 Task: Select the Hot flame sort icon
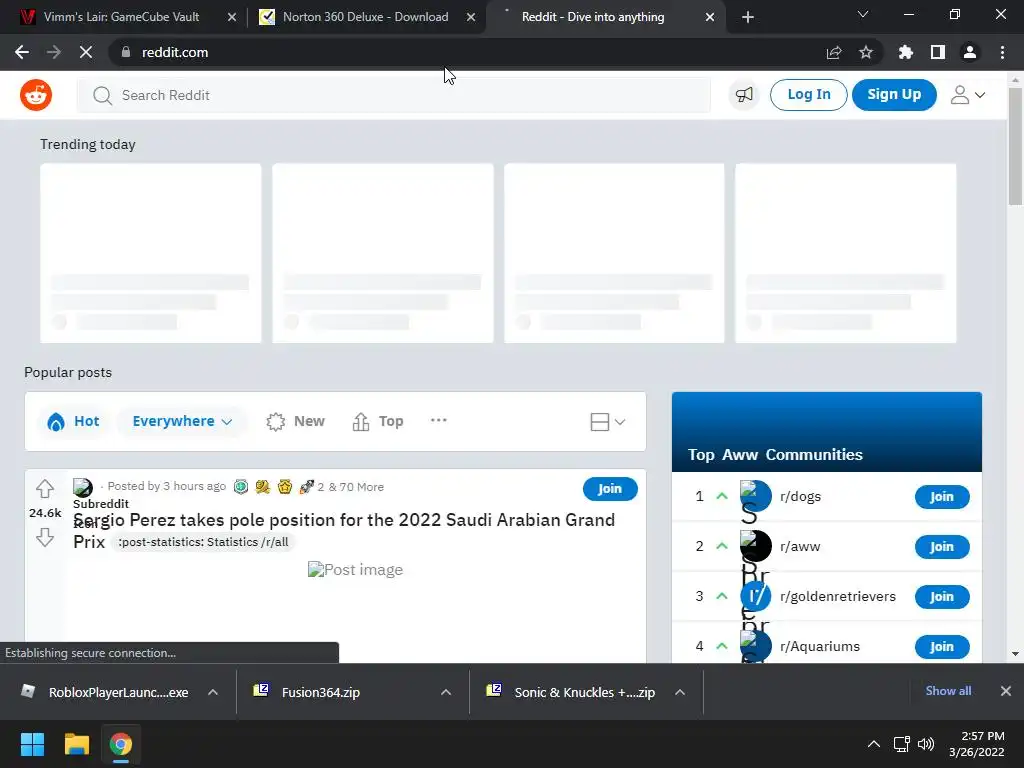tap(56, 422)
